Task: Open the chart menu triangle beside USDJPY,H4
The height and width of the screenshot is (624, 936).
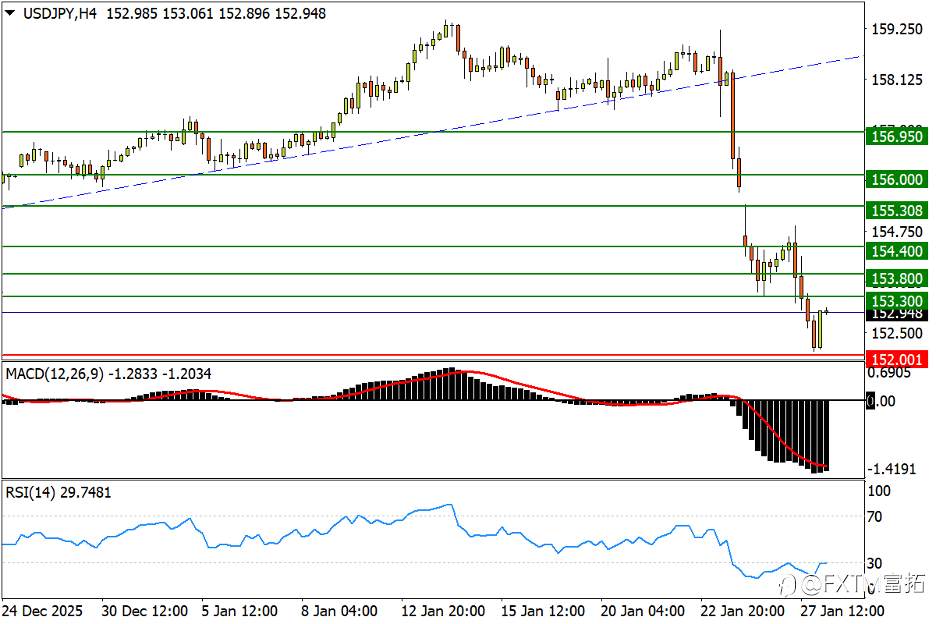Action: click(10, 13)
